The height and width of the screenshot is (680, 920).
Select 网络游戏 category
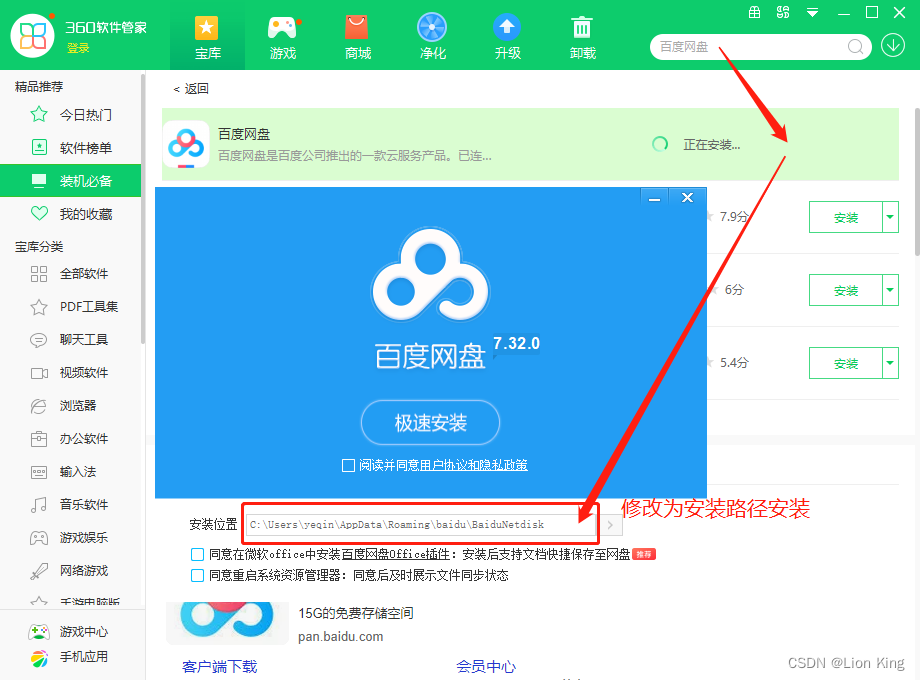coord(70,570)
